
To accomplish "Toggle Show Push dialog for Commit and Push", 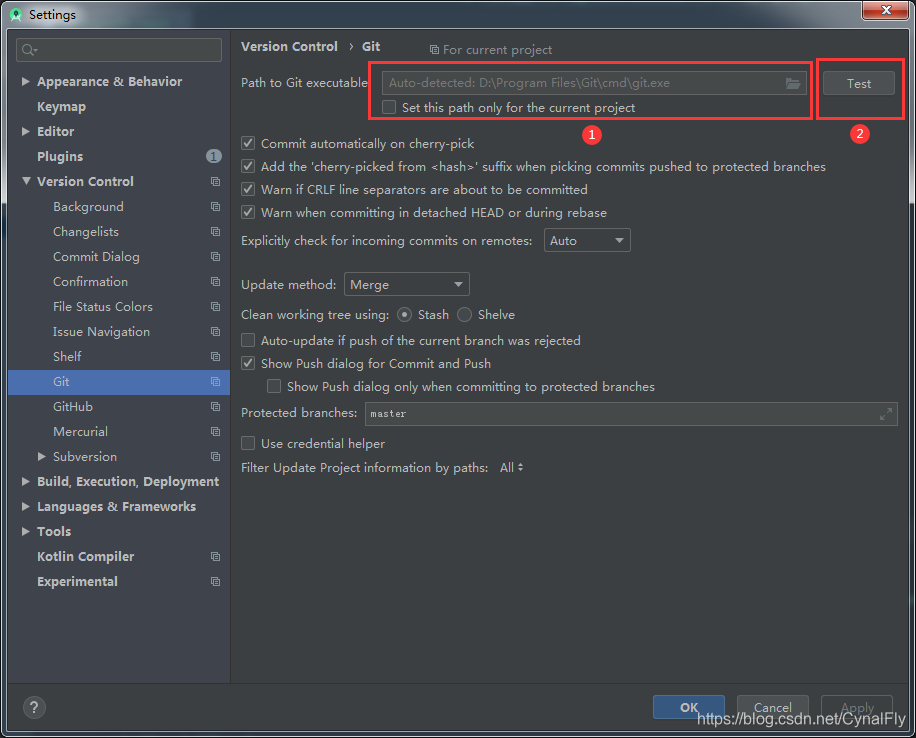I will [x=248, y=363].
